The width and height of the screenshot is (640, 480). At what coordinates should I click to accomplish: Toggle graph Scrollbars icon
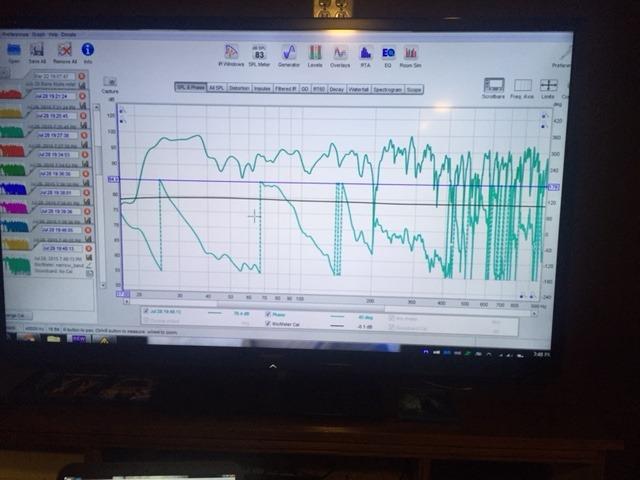click(494, 85)
